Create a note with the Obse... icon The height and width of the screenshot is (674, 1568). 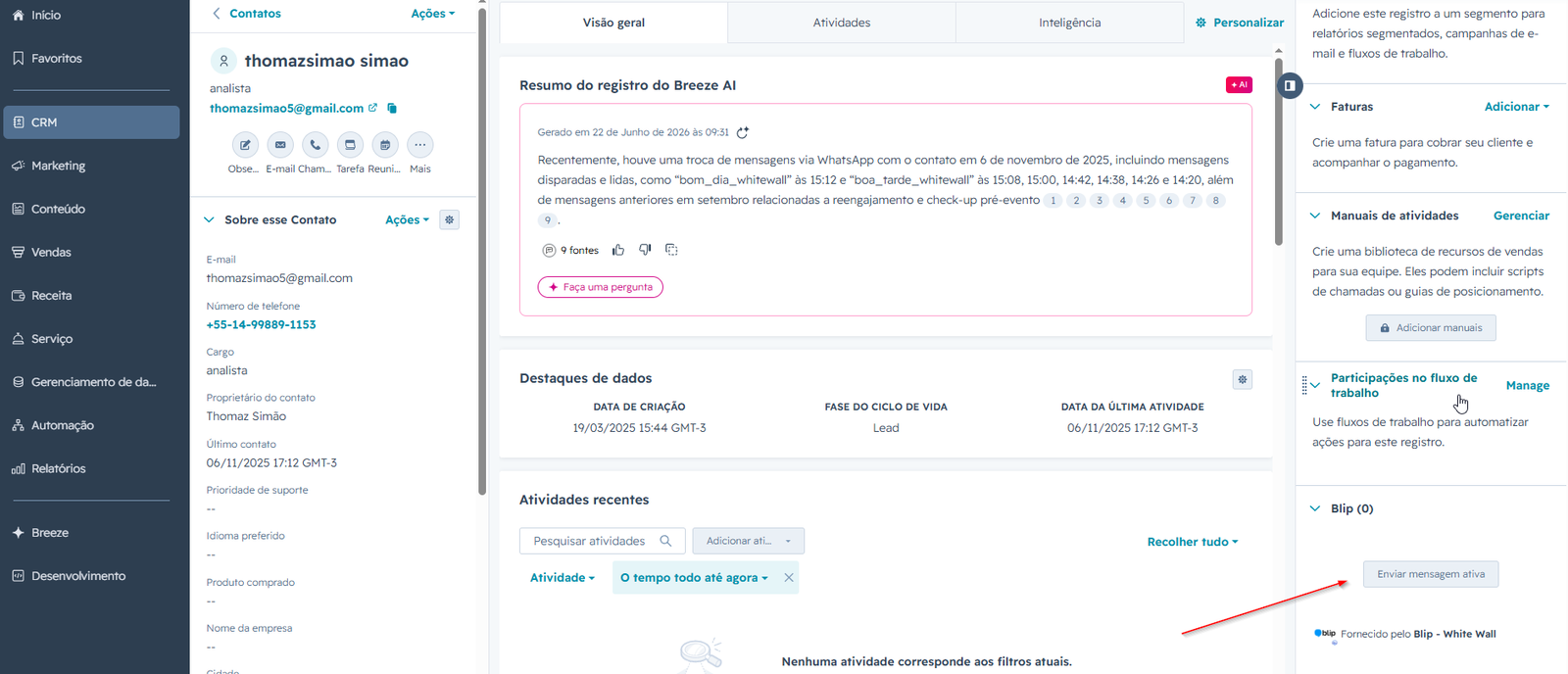click(245, 145)
